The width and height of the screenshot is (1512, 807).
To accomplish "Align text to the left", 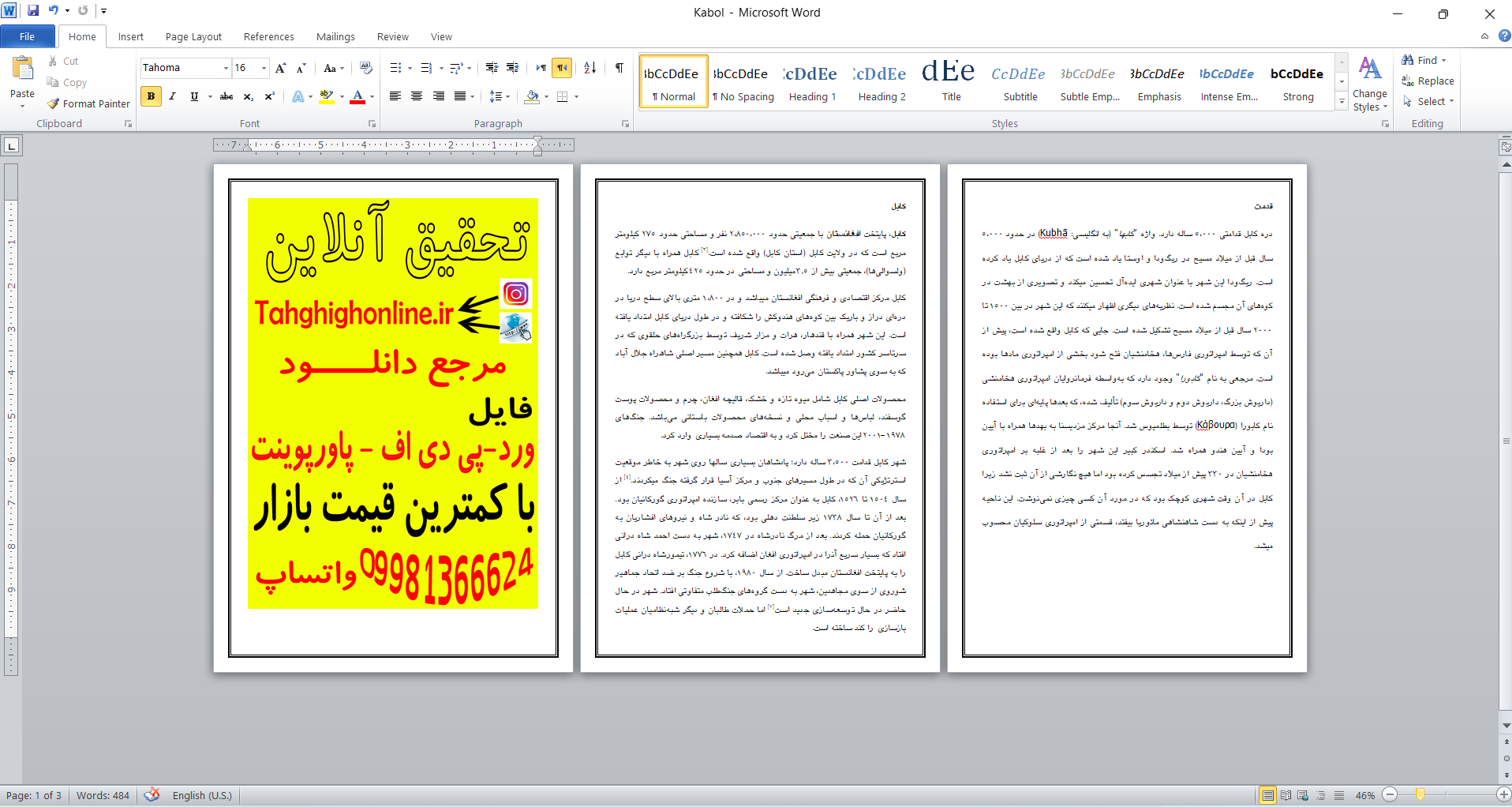I will [395, 96].
